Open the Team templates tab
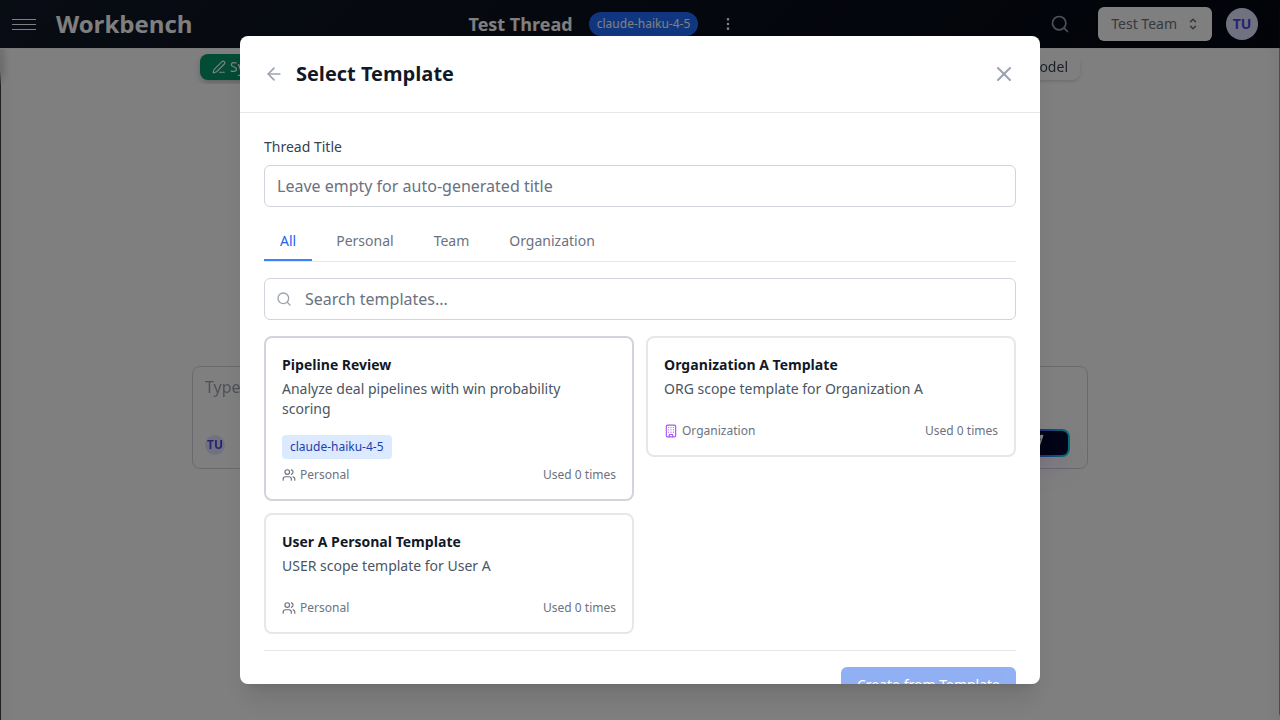 point(451,241)
